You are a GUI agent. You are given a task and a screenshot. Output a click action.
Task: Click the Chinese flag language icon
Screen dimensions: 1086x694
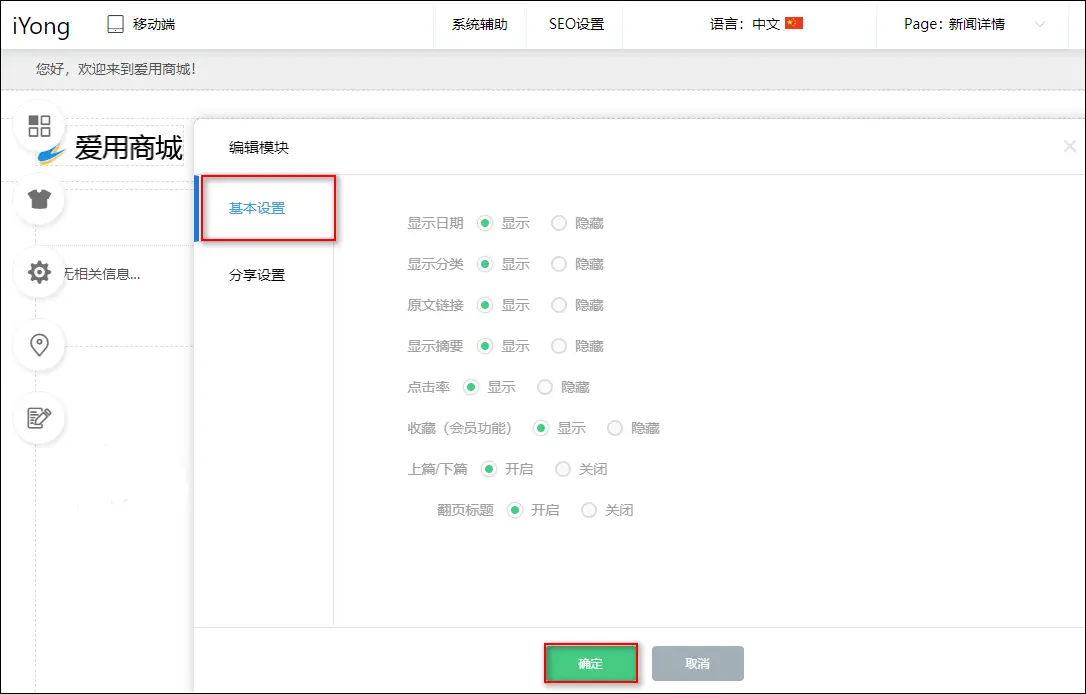point(794,24)
